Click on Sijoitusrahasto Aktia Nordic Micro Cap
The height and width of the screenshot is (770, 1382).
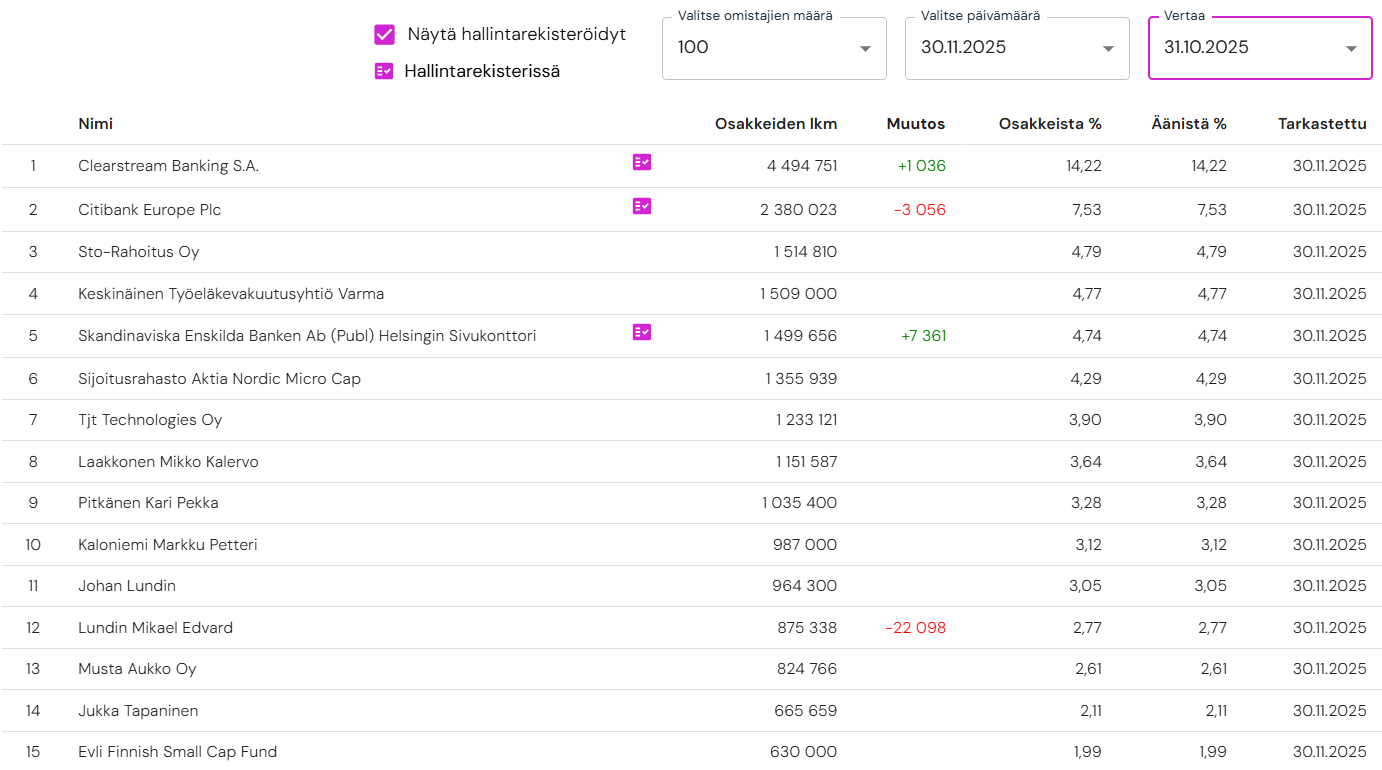click(x=219, y=379)
